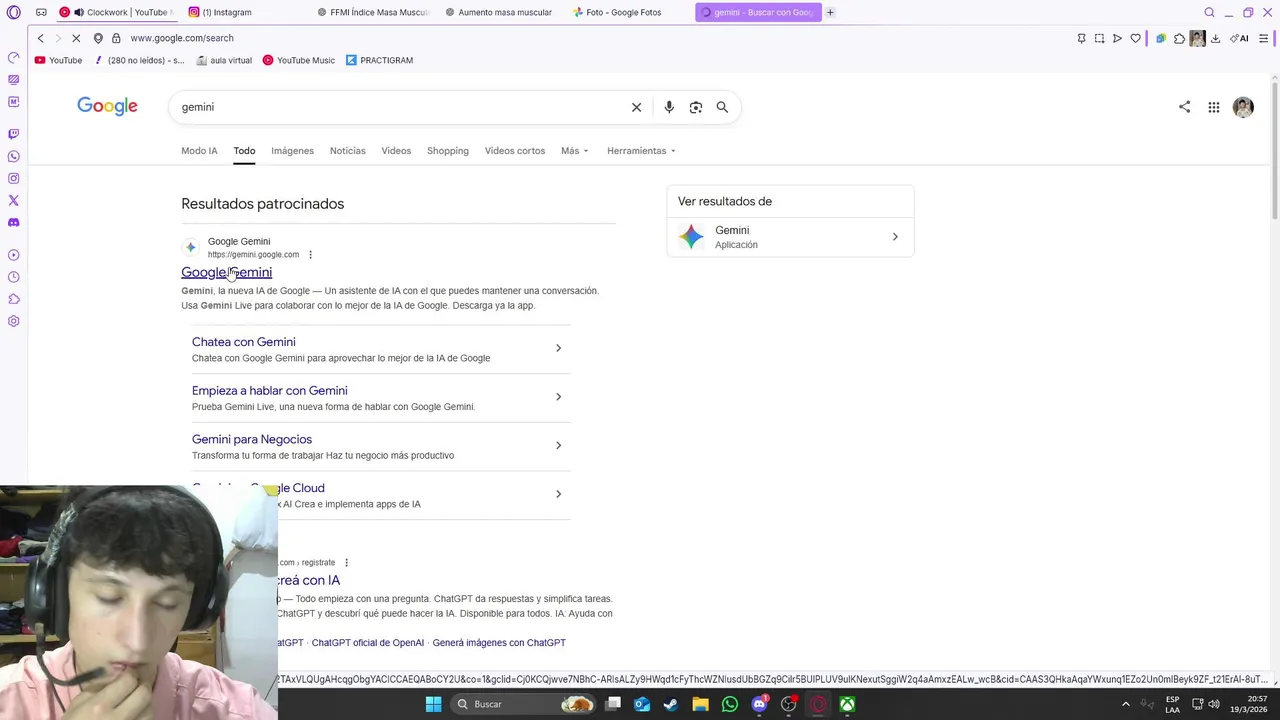Open the Google apps grid
Viewport: 1280px width, 720px height.
tap(1213, 107)
